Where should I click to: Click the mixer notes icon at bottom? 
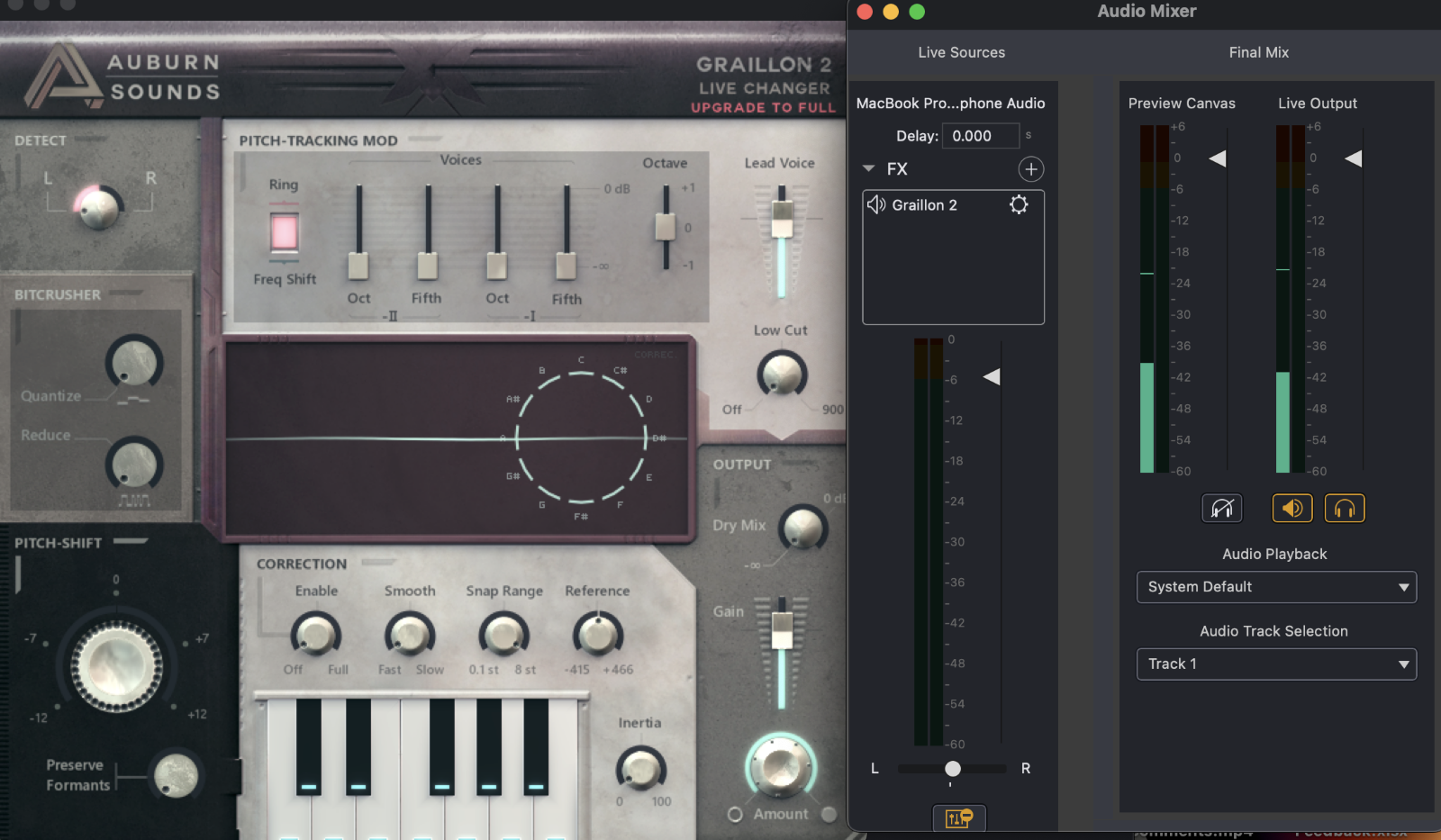959,817
